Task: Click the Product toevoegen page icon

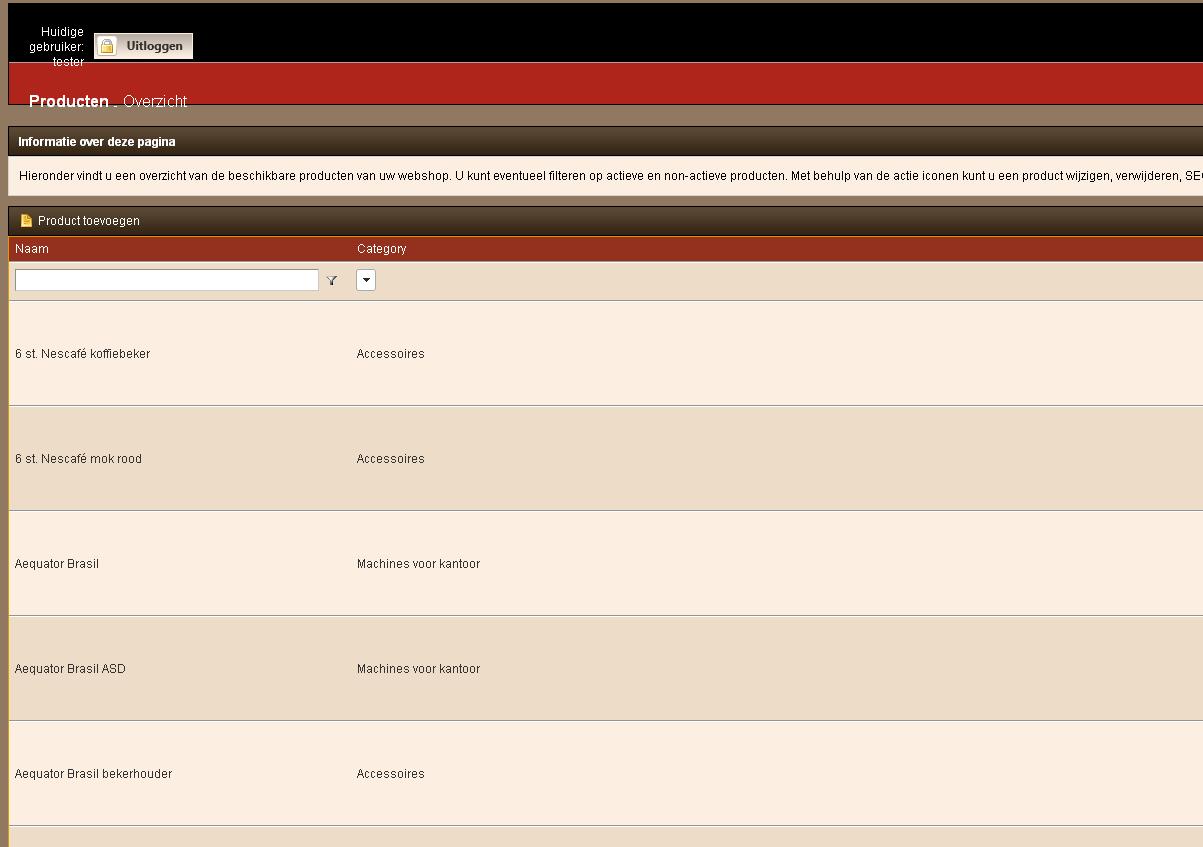Action: pyautogui.click(x=26, y=221)
